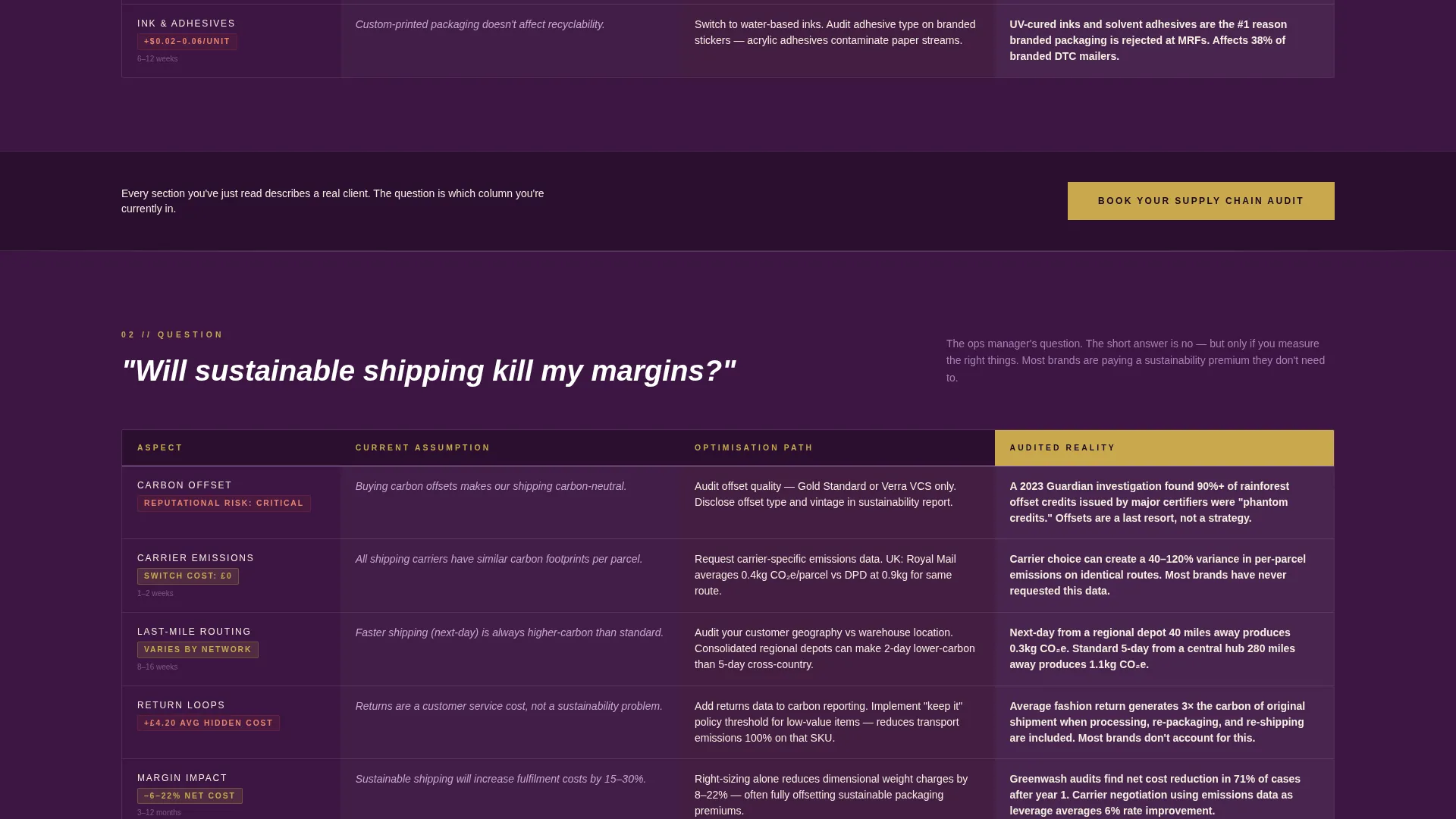The width and height of the screenshot is (1456, 819).
Task: Click the Royal Mail vs DPD emissions text
Action: click(x=825, y=575)
